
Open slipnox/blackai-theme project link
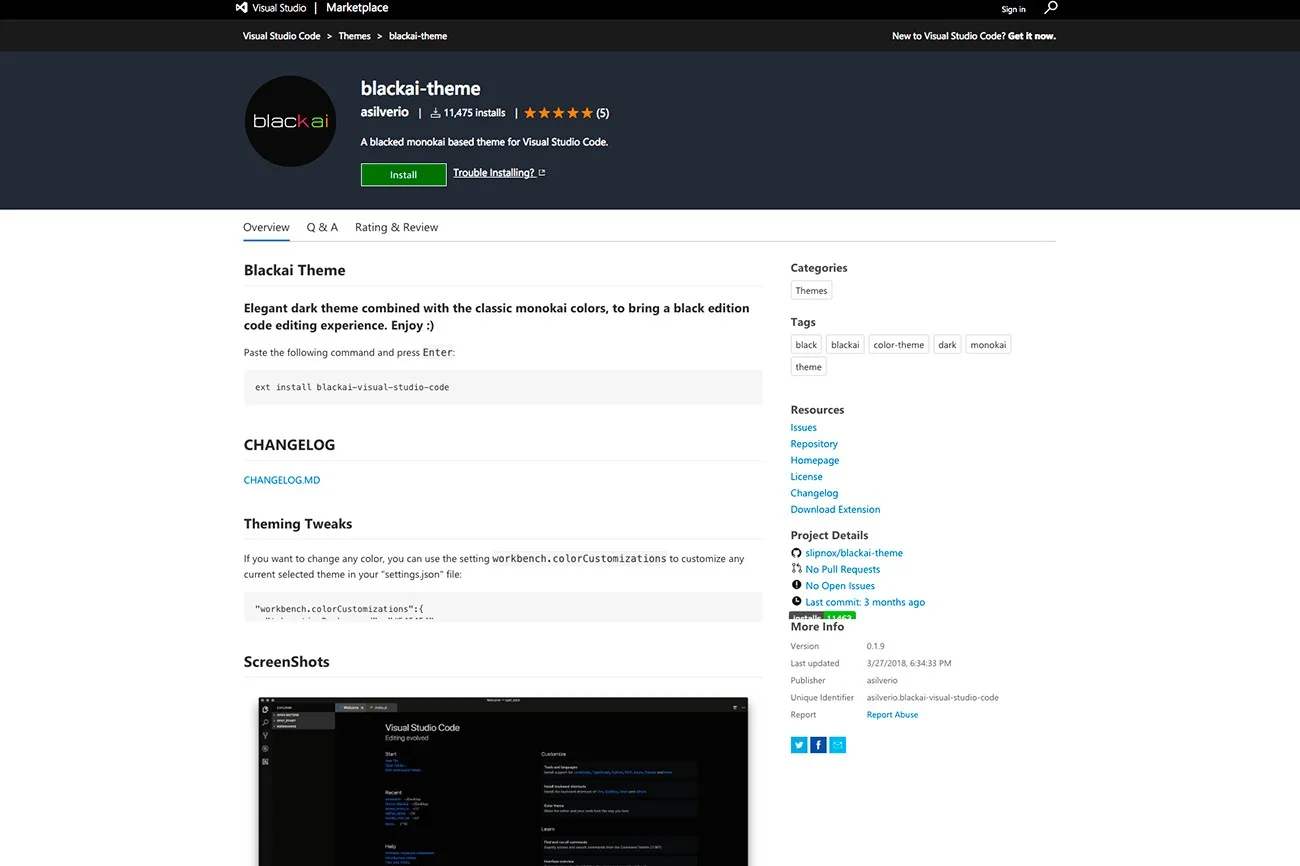pyautogui.click(x=854, y=553)
